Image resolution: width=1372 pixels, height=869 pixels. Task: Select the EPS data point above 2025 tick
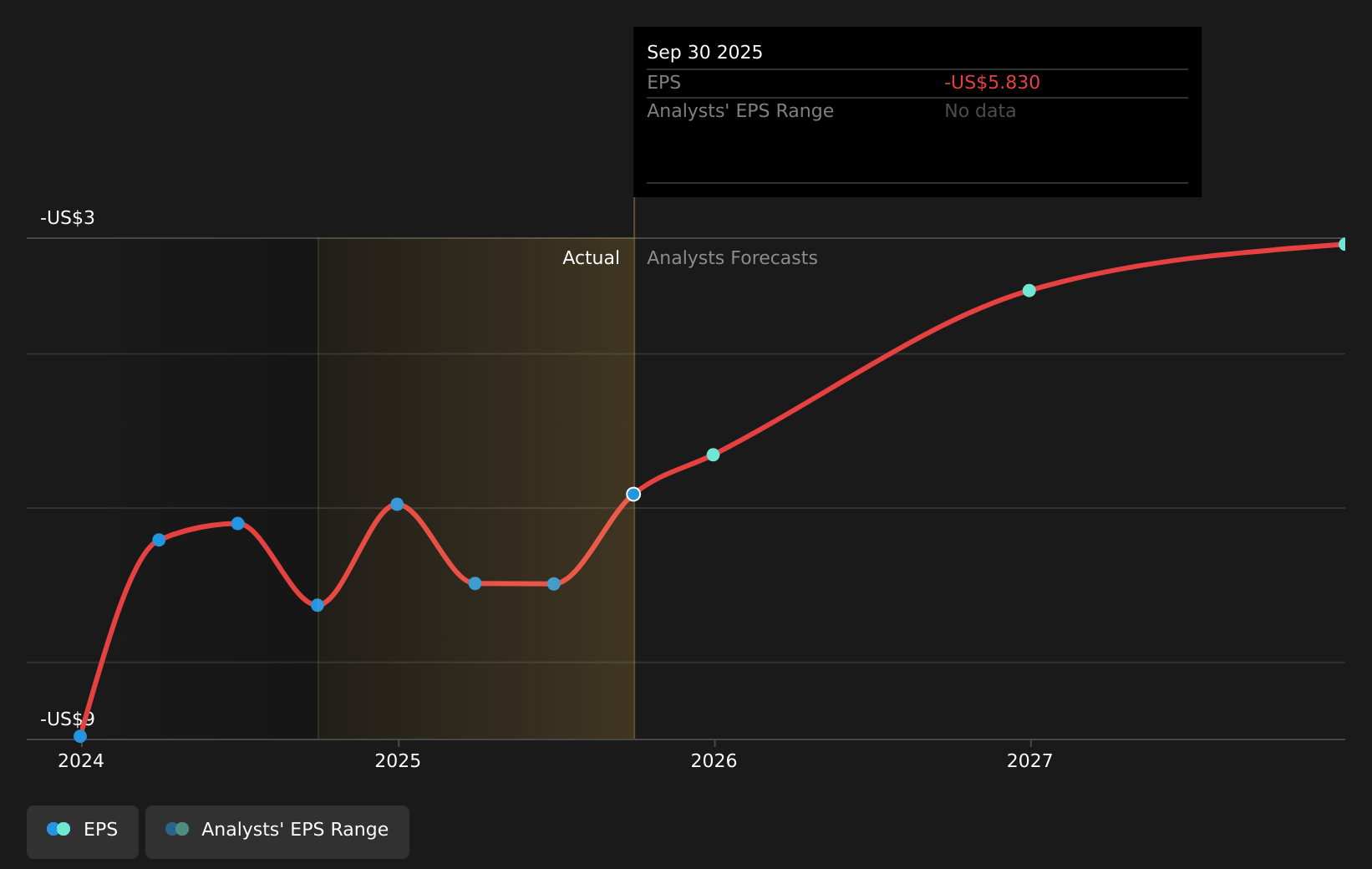tap(397, 504)
